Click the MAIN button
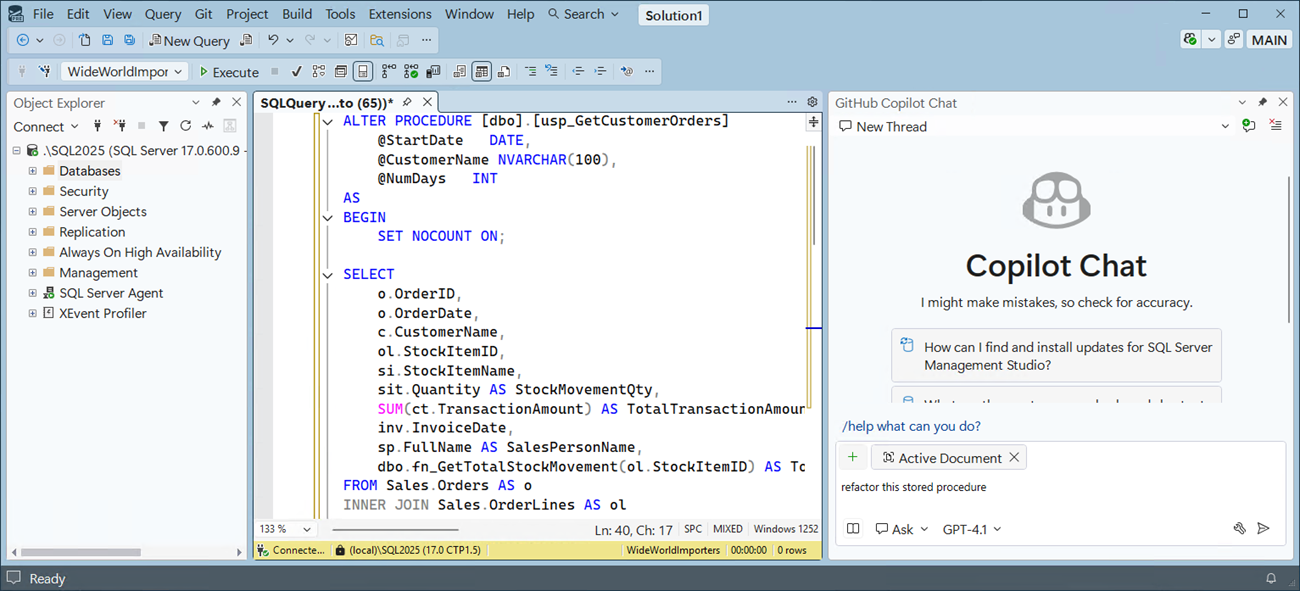The image size is (1300, 591). tap(1270, 39)
